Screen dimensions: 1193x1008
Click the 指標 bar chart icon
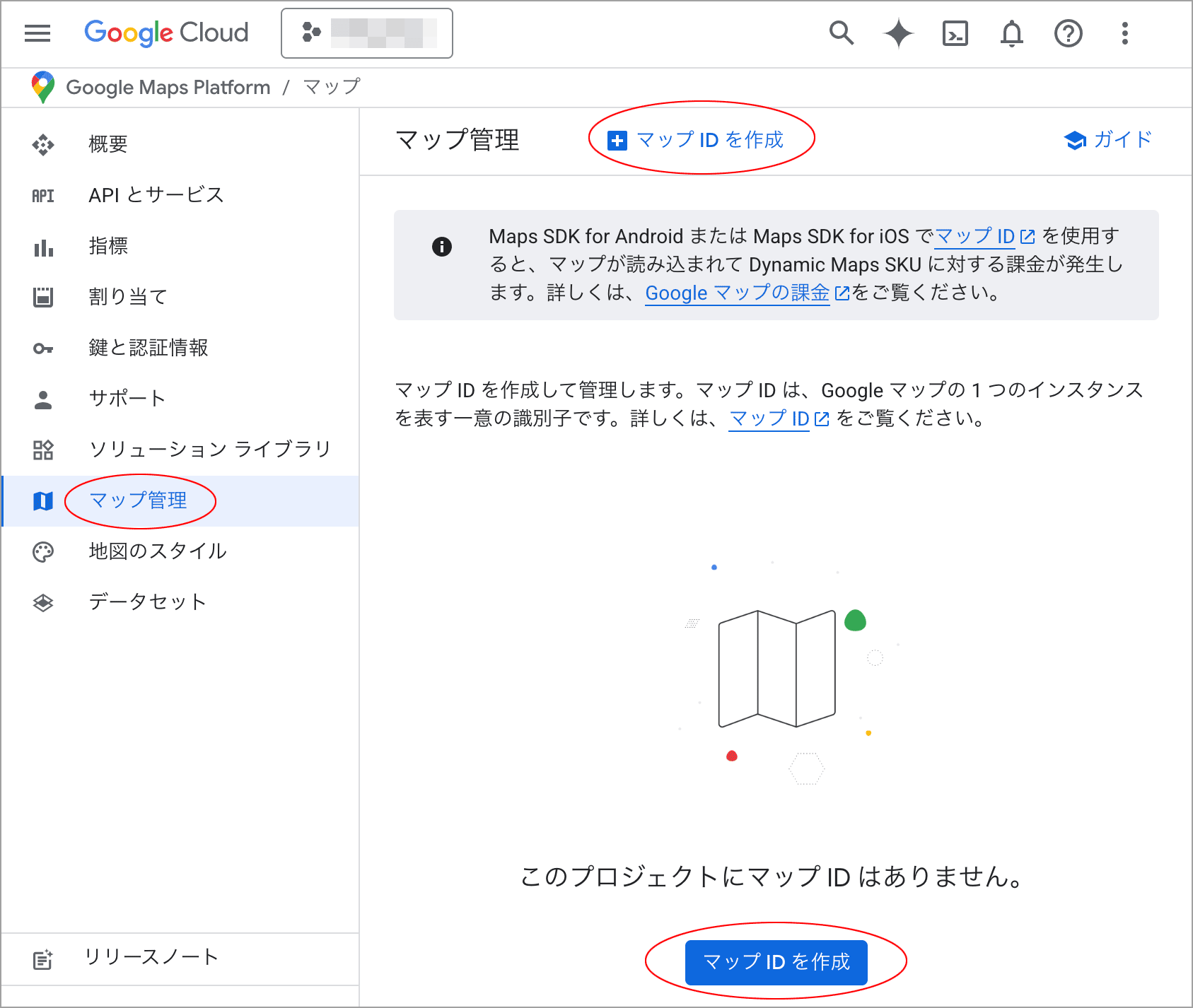[43, 247]
